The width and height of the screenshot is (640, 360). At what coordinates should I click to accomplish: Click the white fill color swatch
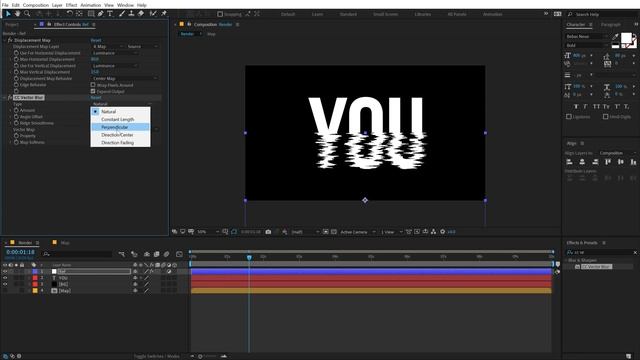pyautogui.click(x=626, y=38)
